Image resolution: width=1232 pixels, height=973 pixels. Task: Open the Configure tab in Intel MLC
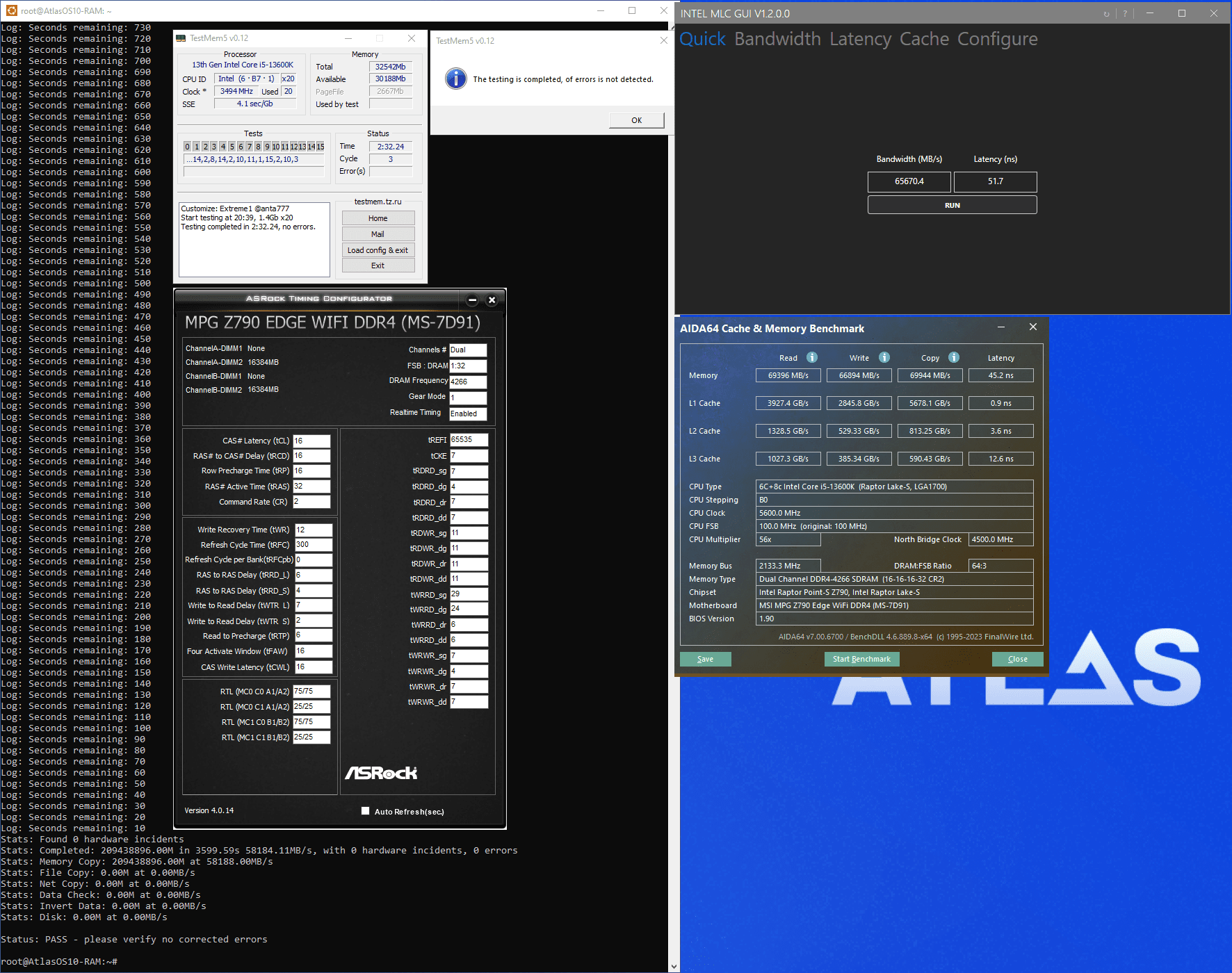(x=997, y=39)
